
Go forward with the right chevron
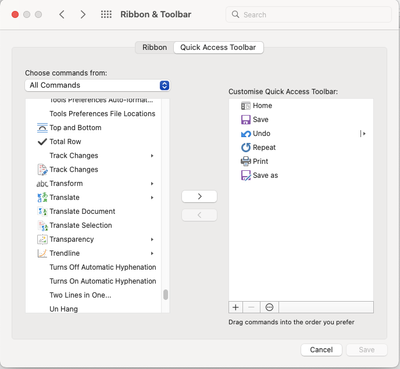click(83, 14)
